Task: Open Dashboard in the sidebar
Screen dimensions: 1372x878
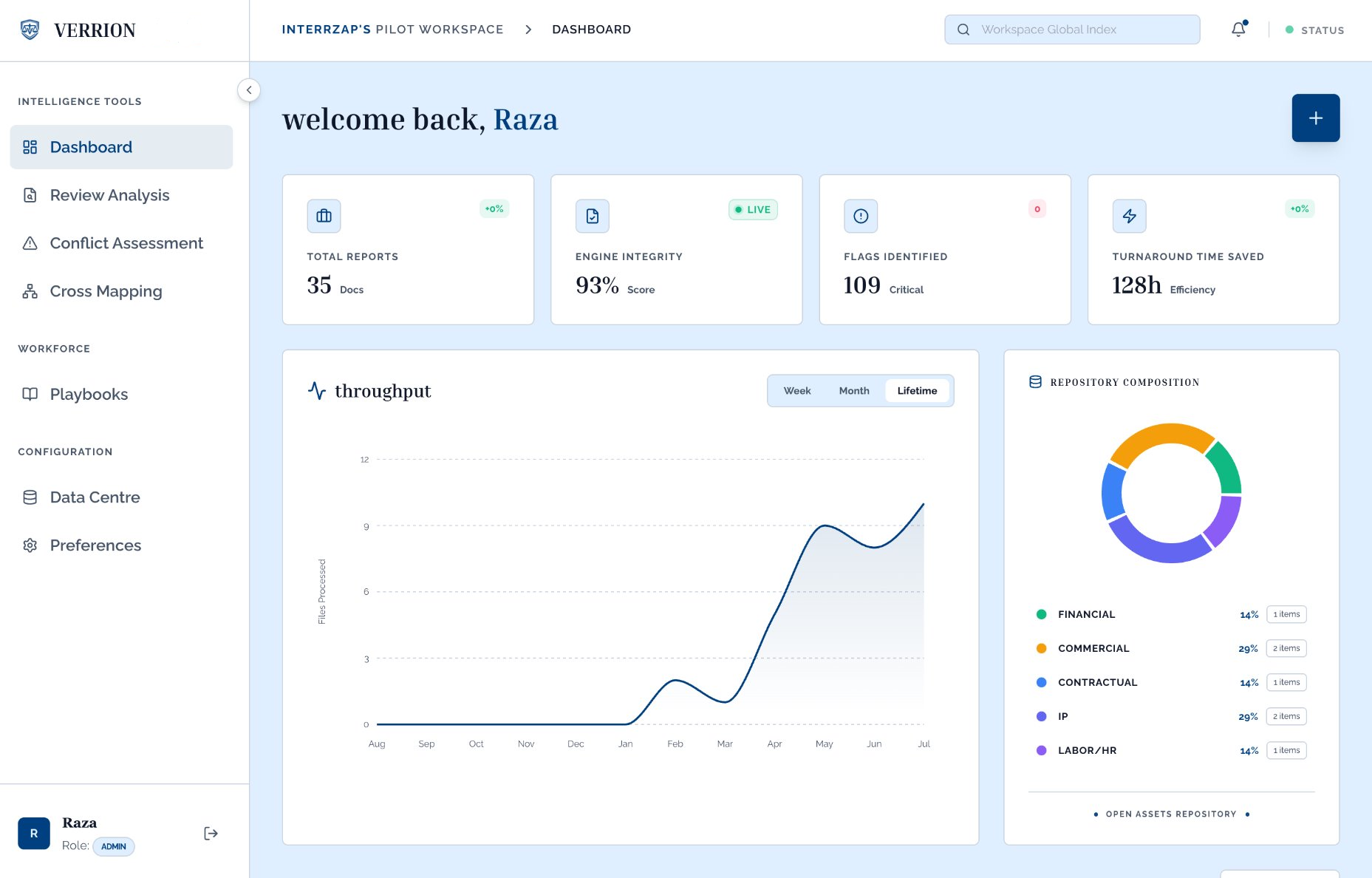Action: (121, 147)
